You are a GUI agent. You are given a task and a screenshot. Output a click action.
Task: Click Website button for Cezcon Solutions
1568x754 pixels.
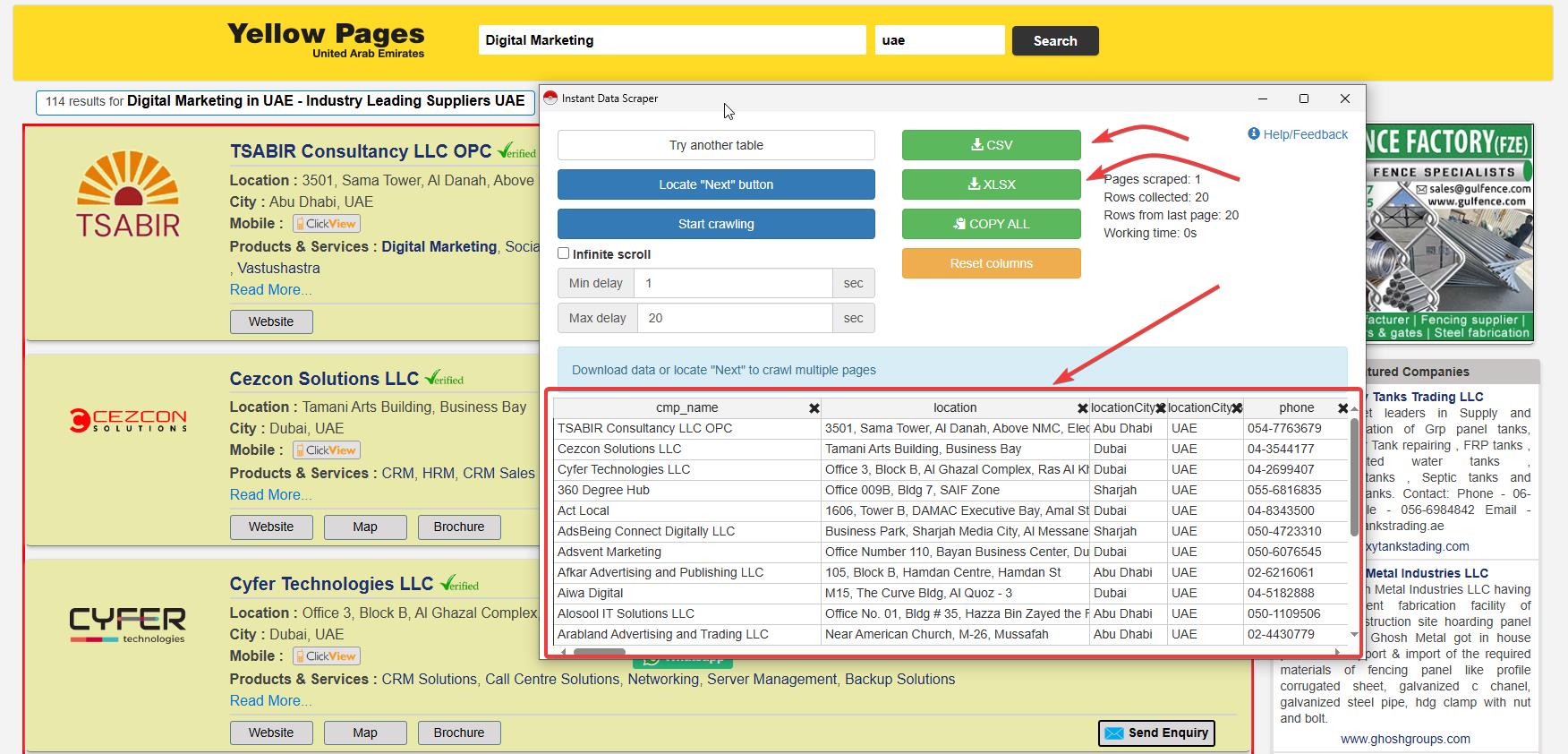(271, 527)
